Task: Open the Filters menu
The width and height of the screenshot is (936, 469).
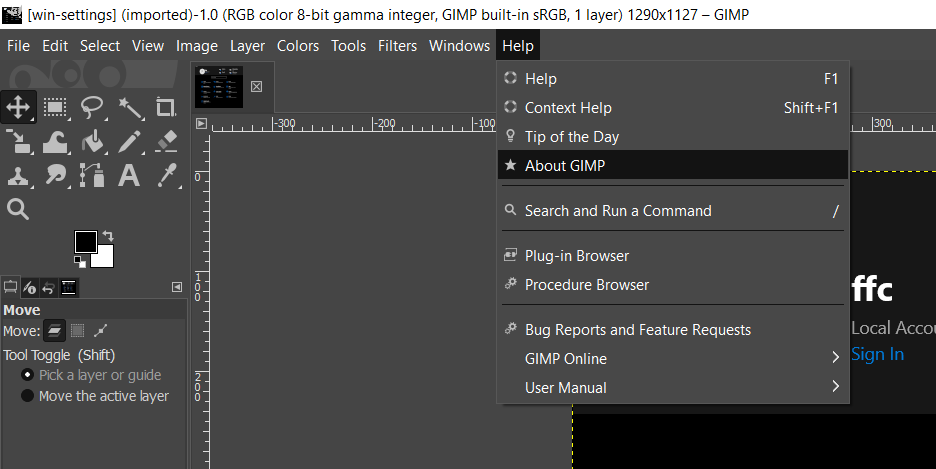Action: 397,46
